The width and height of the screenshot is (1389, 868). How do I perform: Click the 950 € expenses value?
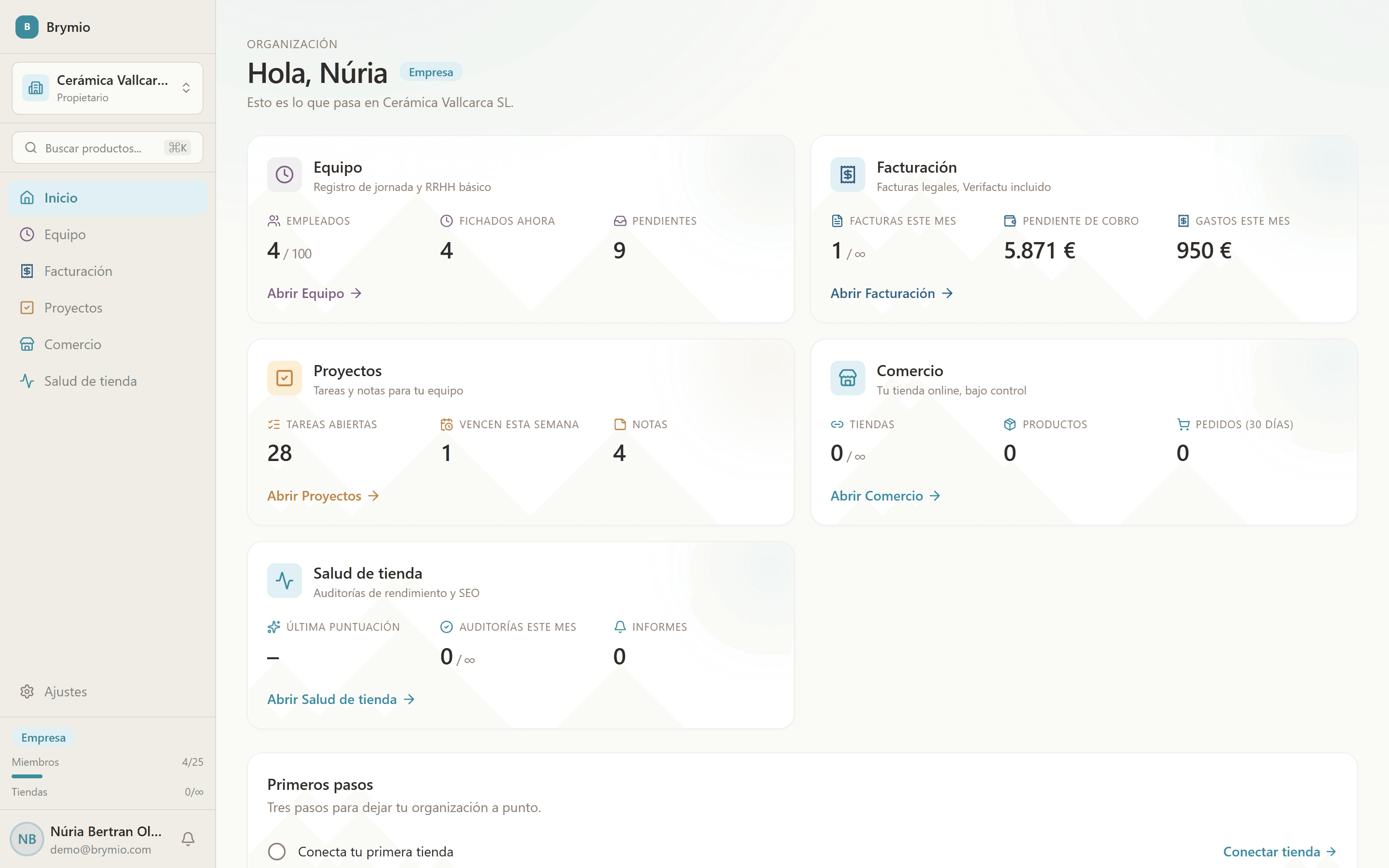click(1204, 250)
